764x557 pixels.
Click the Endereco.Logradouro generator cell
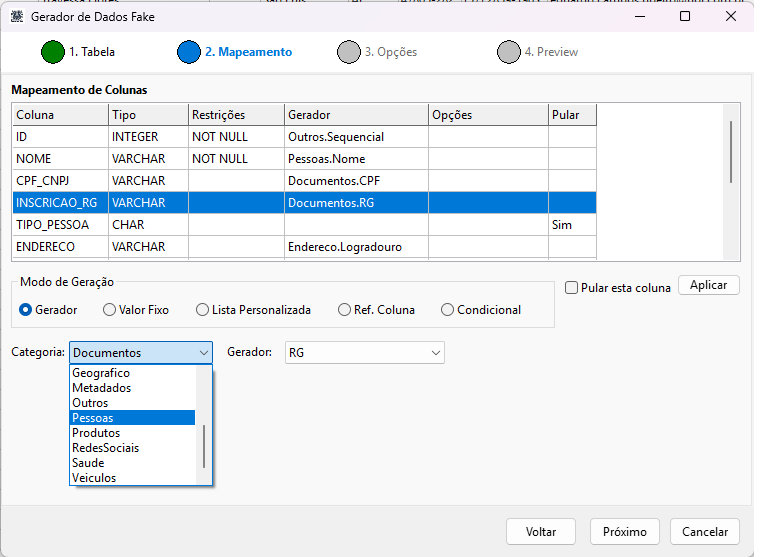(x=356, y=247)
